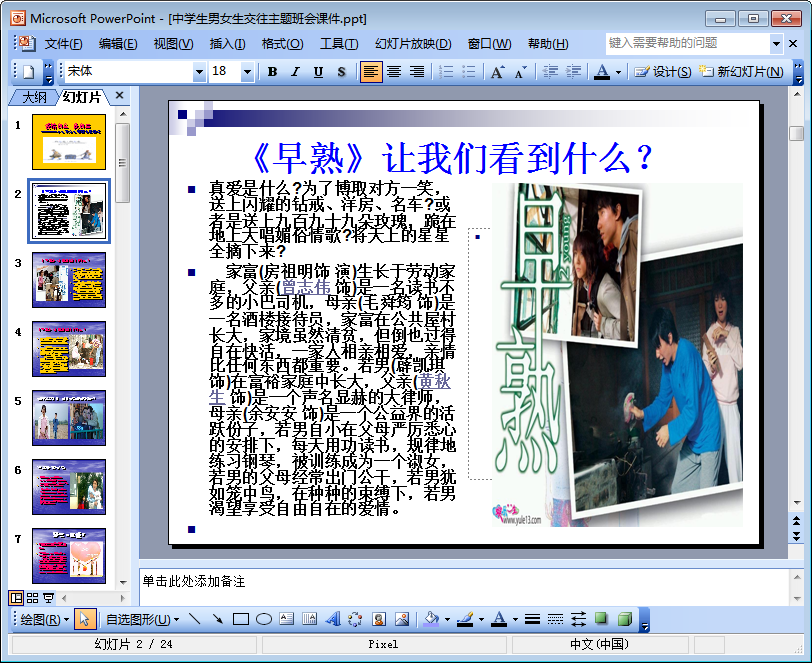Toggle underline formatting
812x663 pixels.
click(318, 72)
